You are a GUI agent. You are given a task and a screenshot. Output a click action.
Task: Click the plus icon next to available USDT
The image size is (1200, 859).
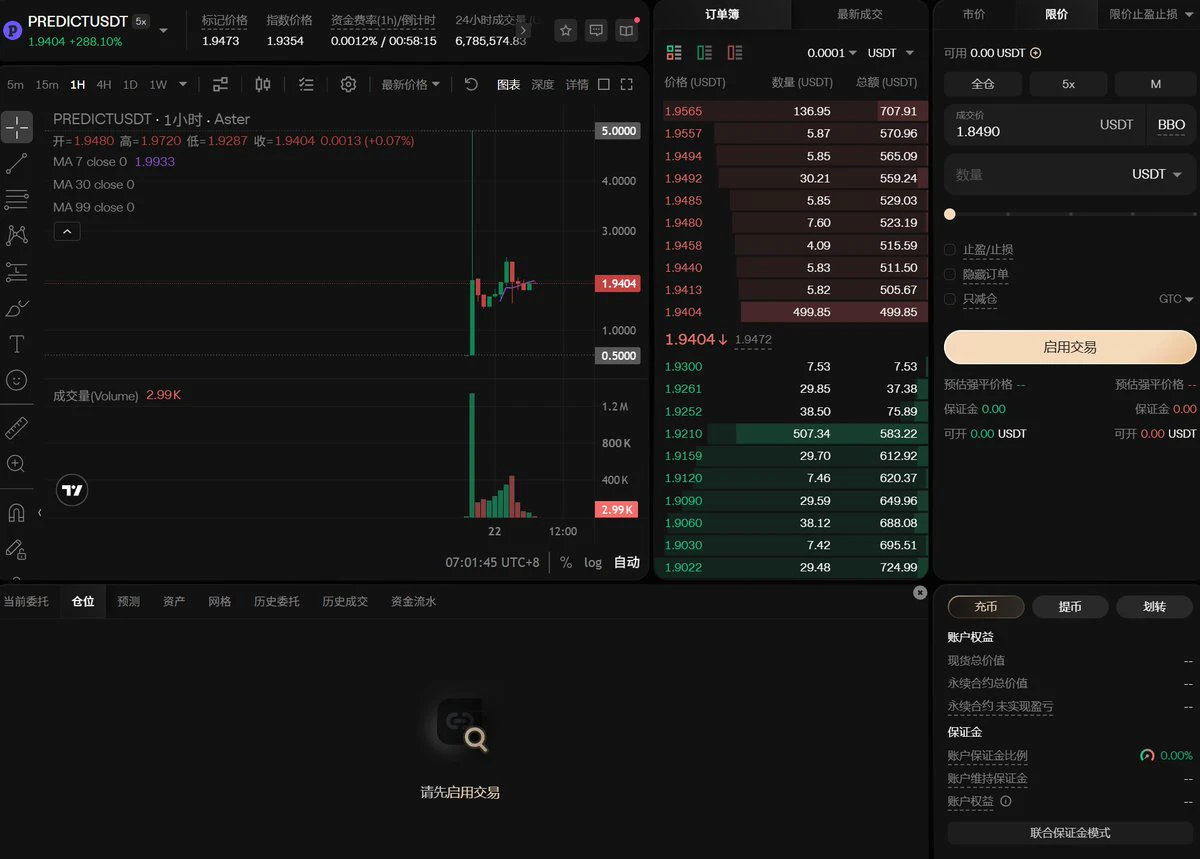point(1036,53)
